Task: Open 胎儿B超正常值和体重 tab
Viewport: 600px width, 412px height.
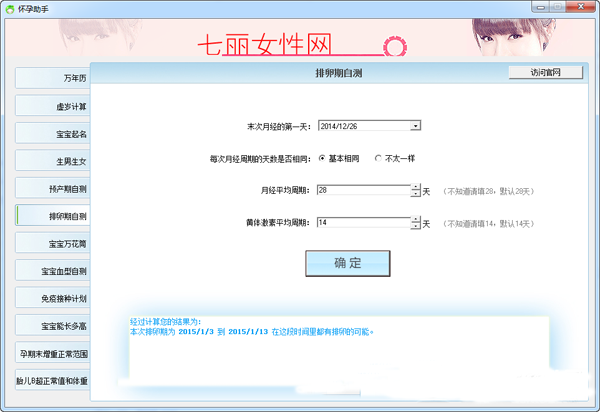Action: 53,381
